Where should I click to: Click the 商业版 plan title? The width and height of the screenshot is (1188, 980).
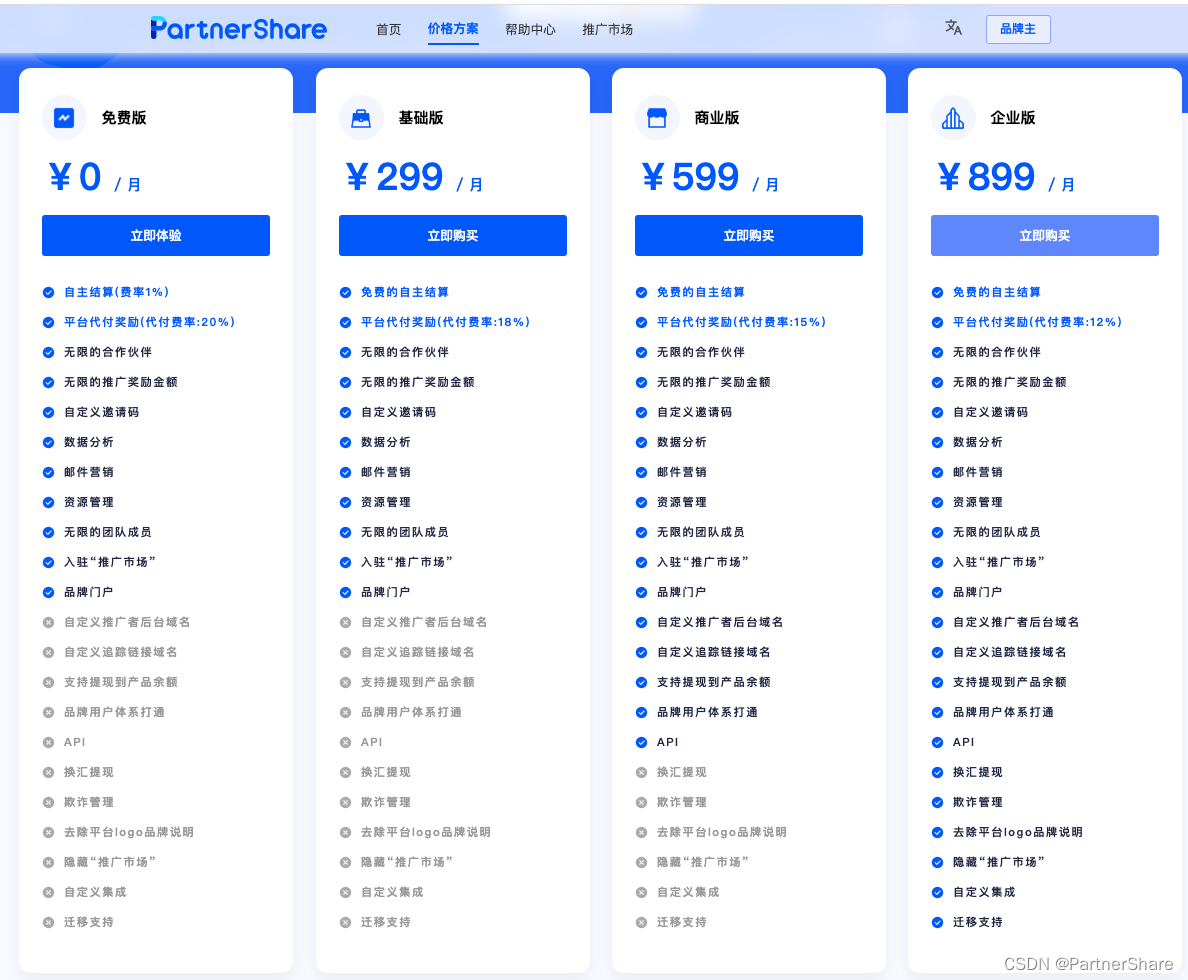coord(717,117)
